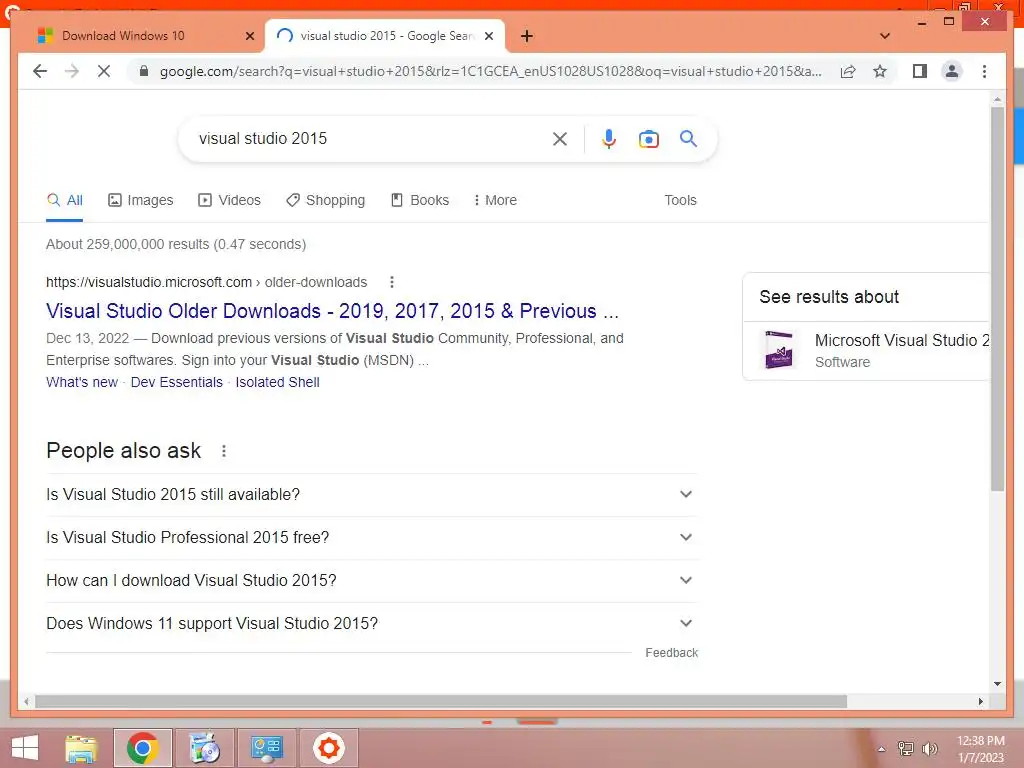
Task: View site information padlock icon
Action: 144,71
